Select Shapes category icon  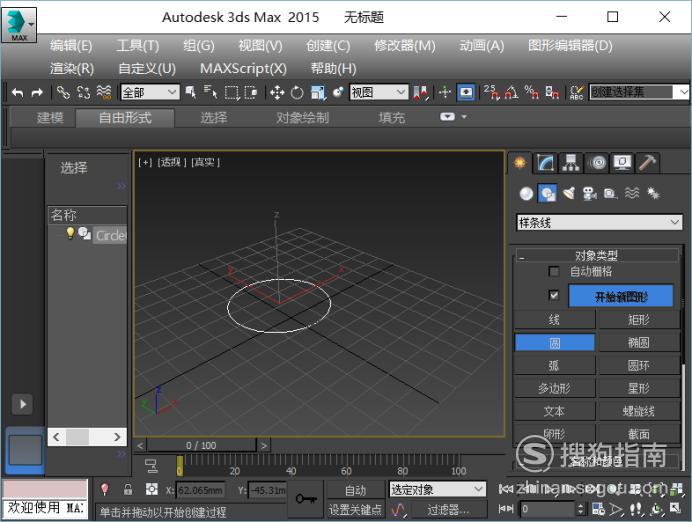pyautogui.click(x=547, y=194)
